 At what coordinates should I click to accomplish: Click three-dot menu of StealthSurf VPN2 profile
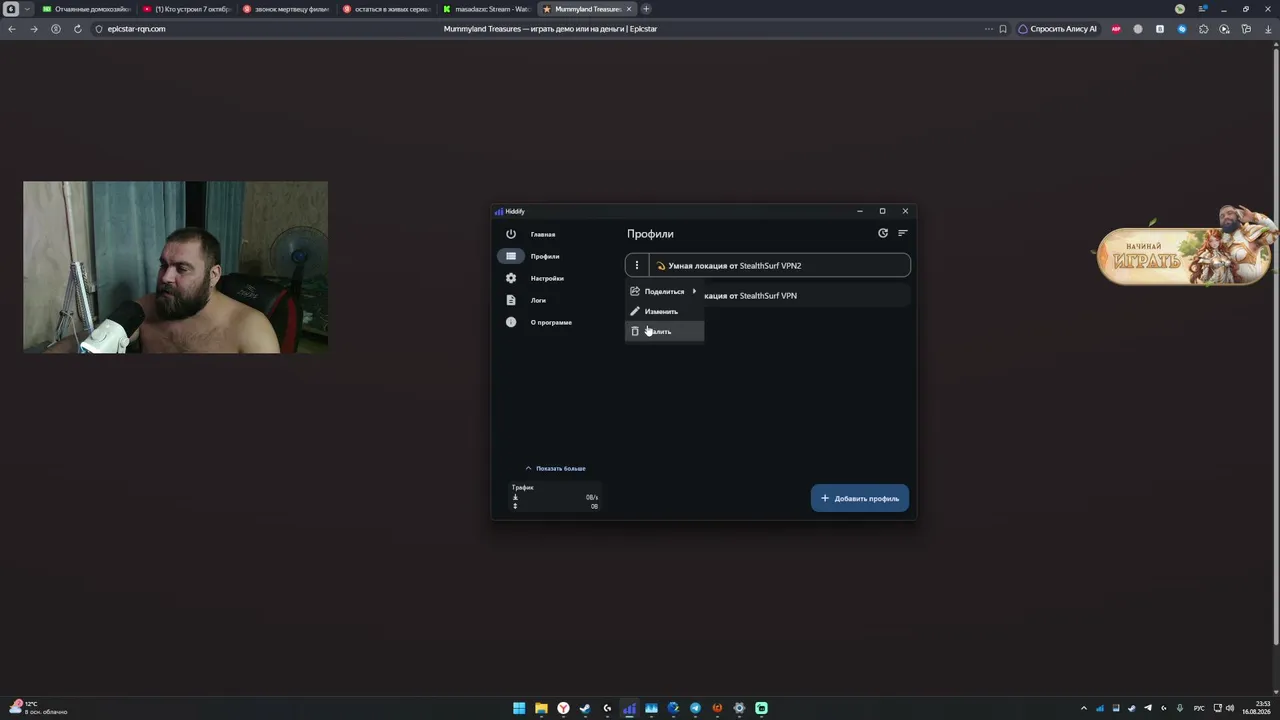tap(637, 265)
